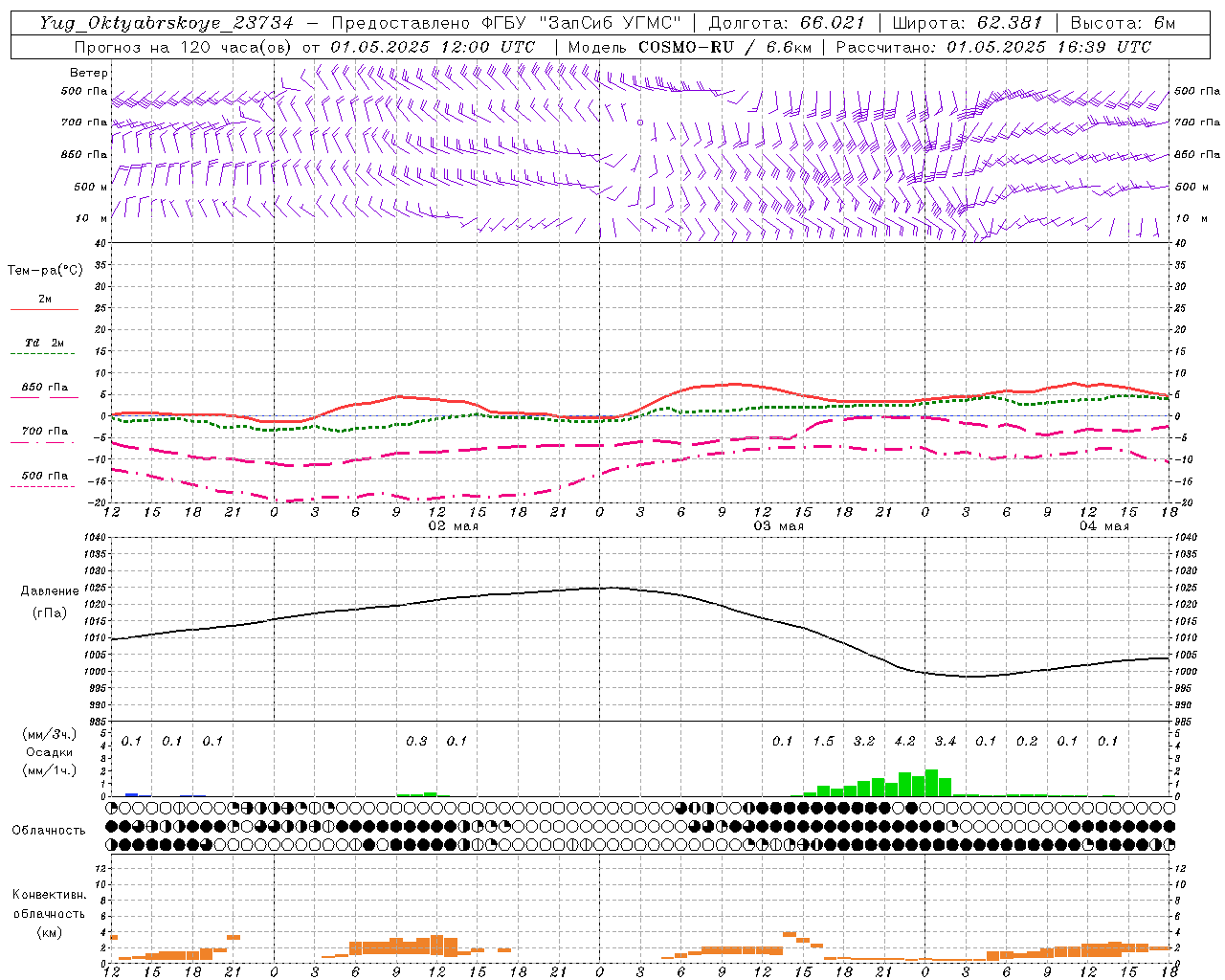Click the blue precipitation bar in the rainfall chart
The width and height of the screenshot is (1225, 980).
[x=132, y=794]
